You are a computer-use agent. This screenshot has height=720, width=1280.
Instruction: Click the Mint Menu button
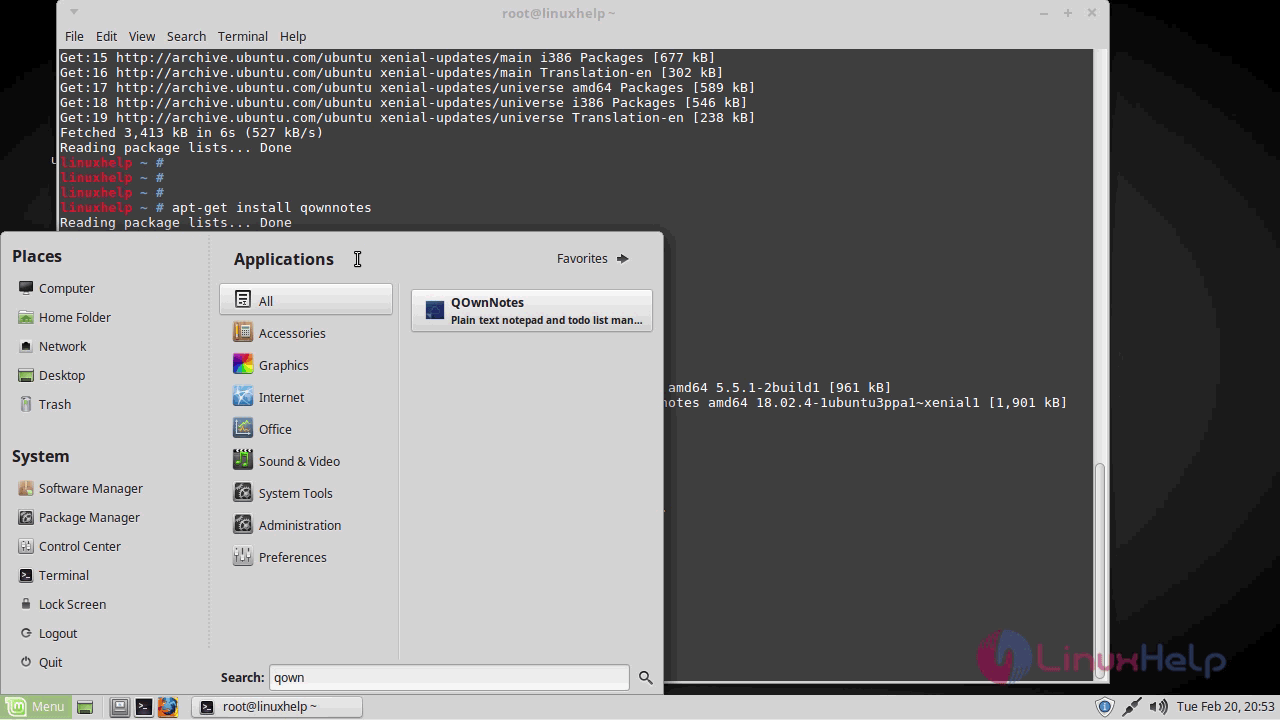pyautogui.click(x=36, y=706)
